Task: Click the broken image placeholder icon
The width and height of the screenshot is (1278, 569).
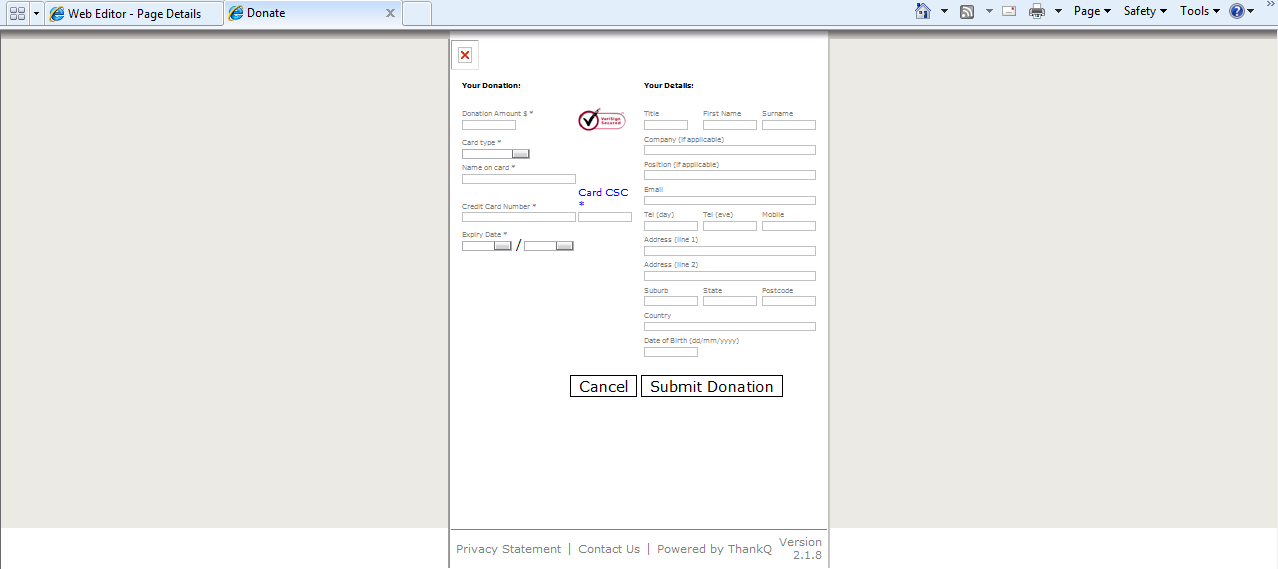Action: pos(465,55)
